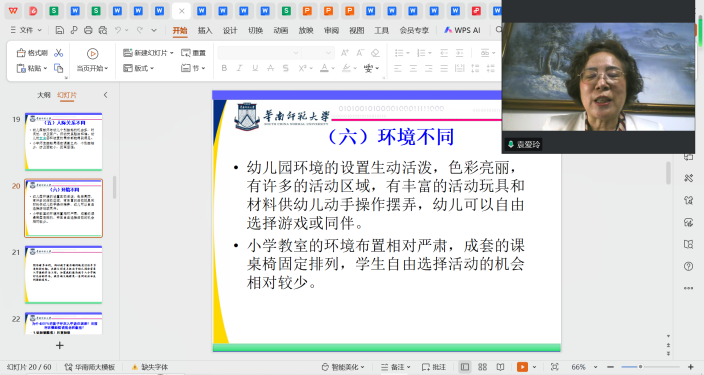Click the Cut scissors icon
704x375 pixels.
pos(58,53)
